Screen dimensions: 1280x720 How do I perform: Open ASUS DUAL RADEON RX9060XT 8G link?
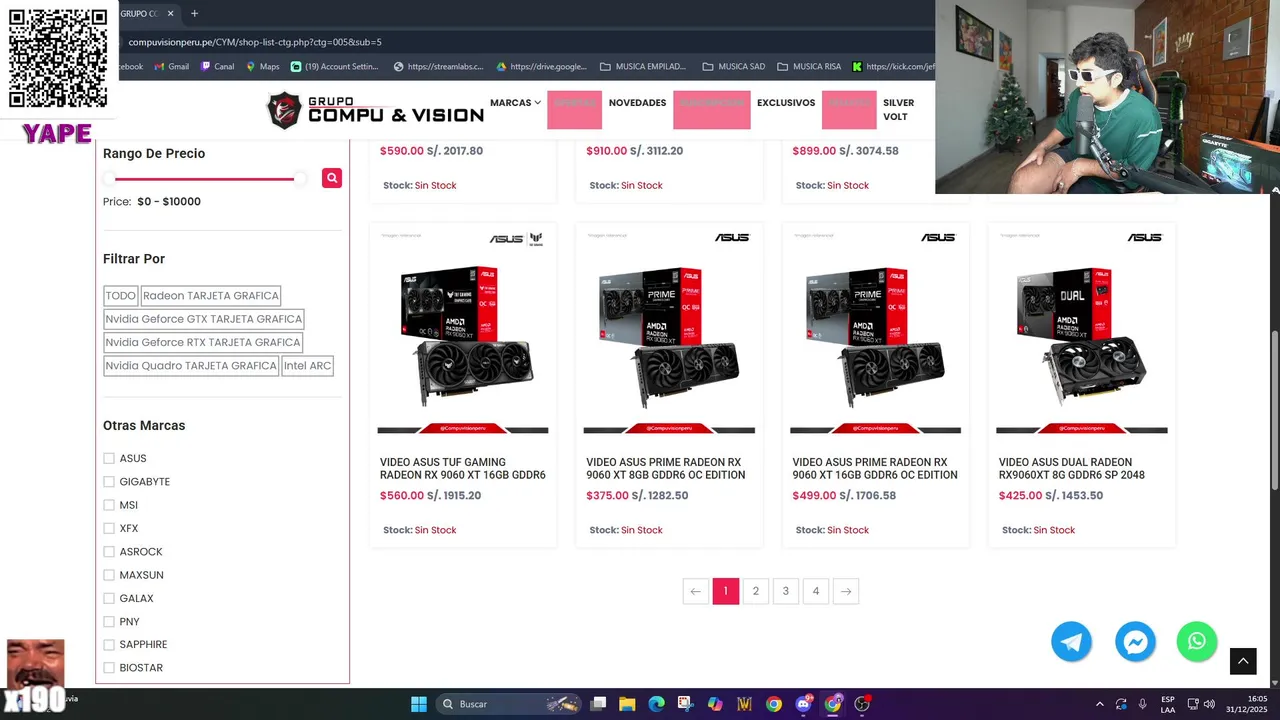[1071, 469]
